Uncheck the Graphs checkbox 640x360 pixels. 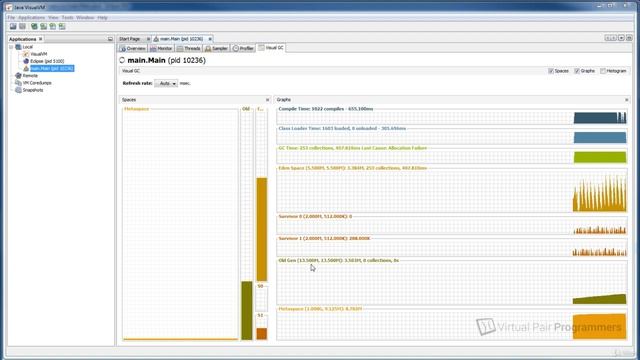click(x=577, y=71)
